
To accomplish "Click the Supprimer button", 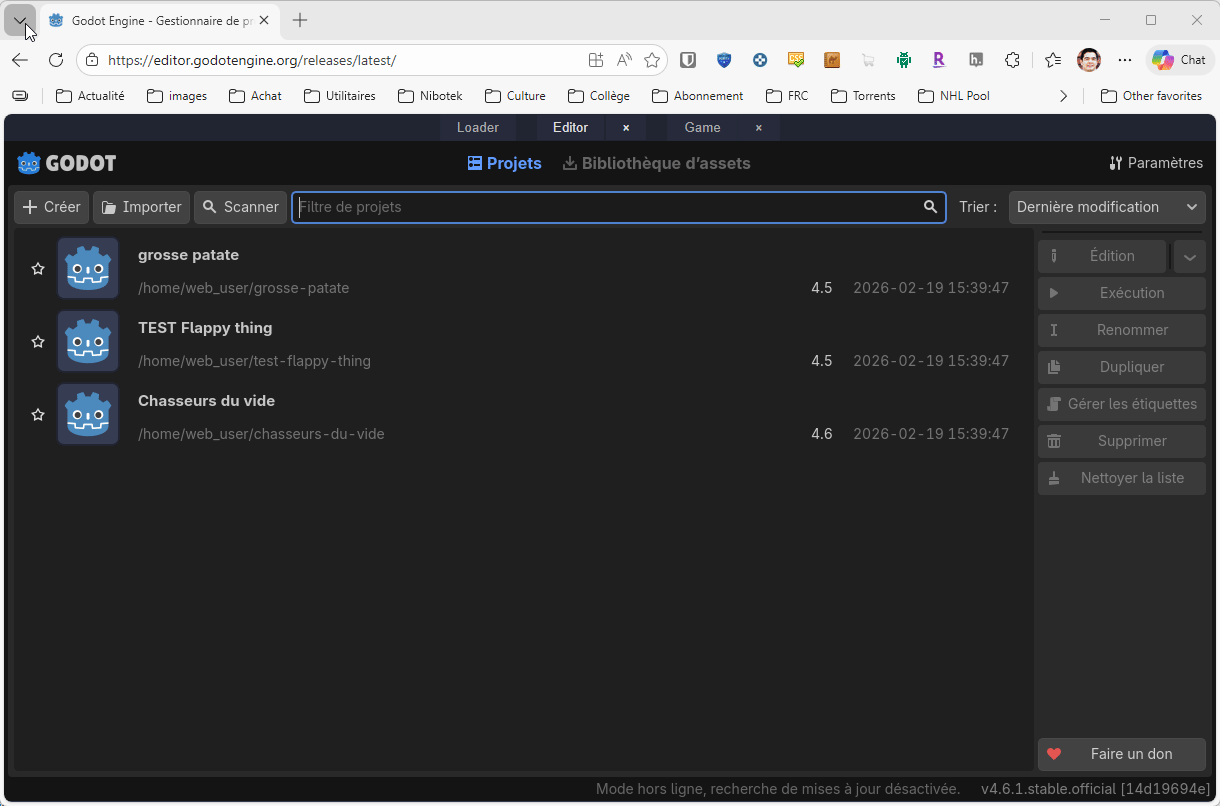I will coord(1122,441).
